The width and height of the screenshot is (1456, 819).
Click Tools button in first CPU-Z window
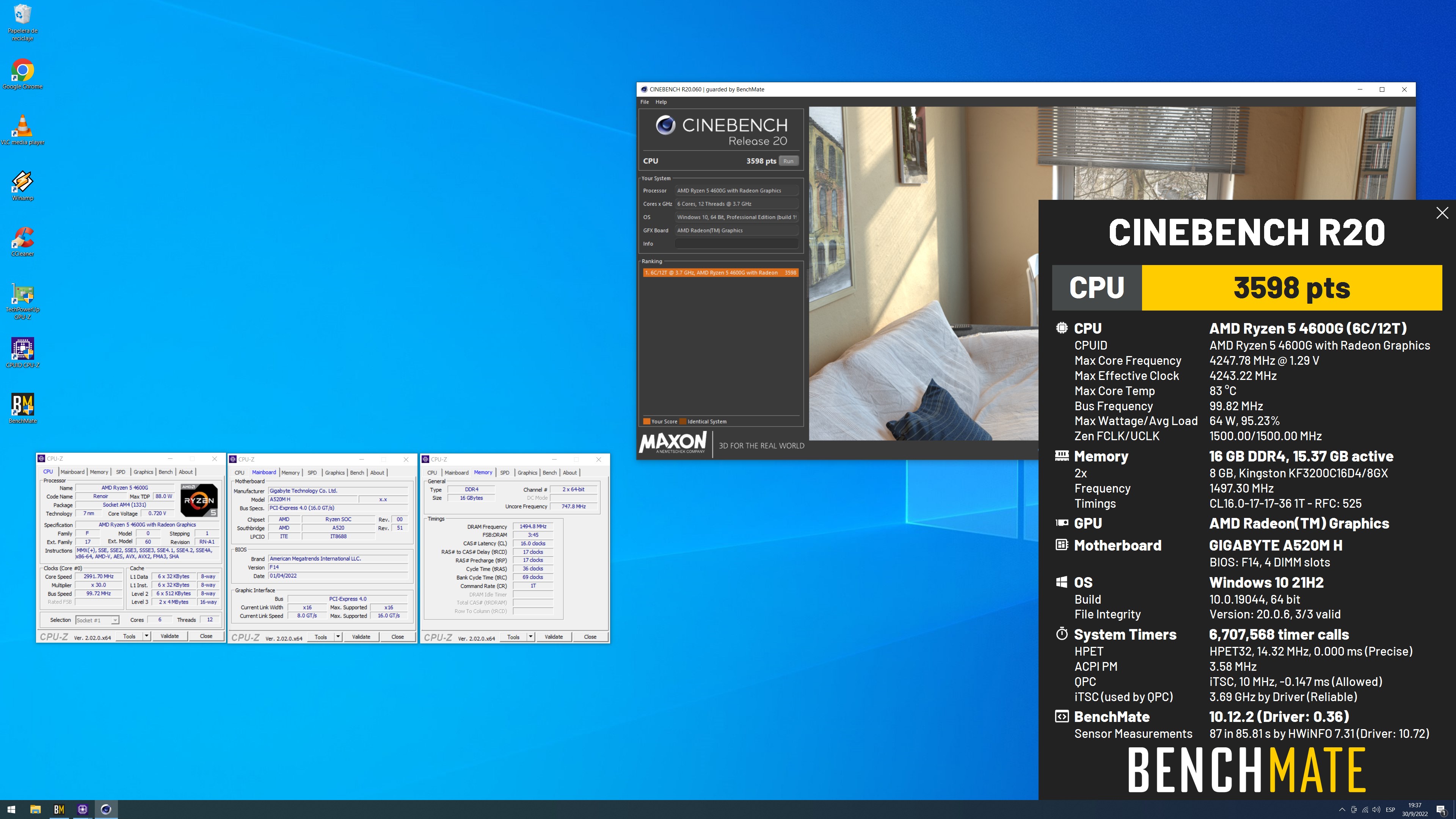[129, 637]
